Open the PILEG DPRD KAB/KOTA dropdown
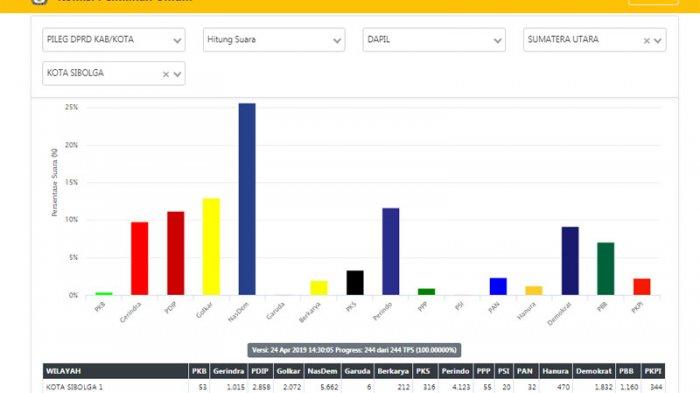The image size is (700, 393). tap(113, 40)
